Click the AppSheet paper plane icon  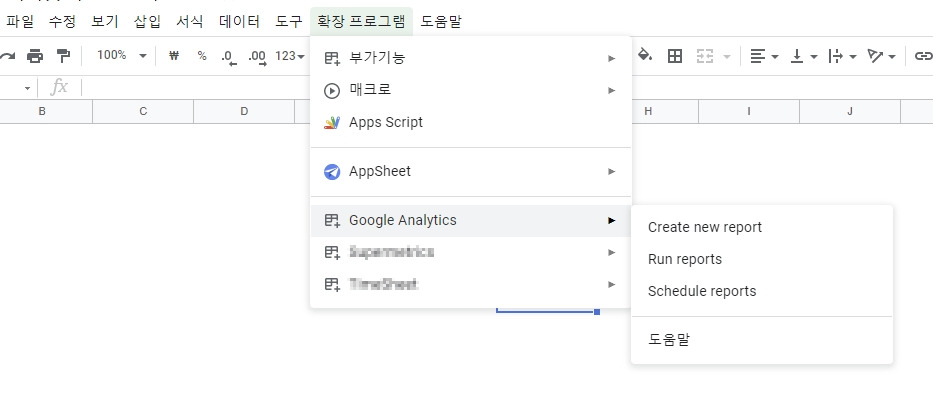point(331,172)
